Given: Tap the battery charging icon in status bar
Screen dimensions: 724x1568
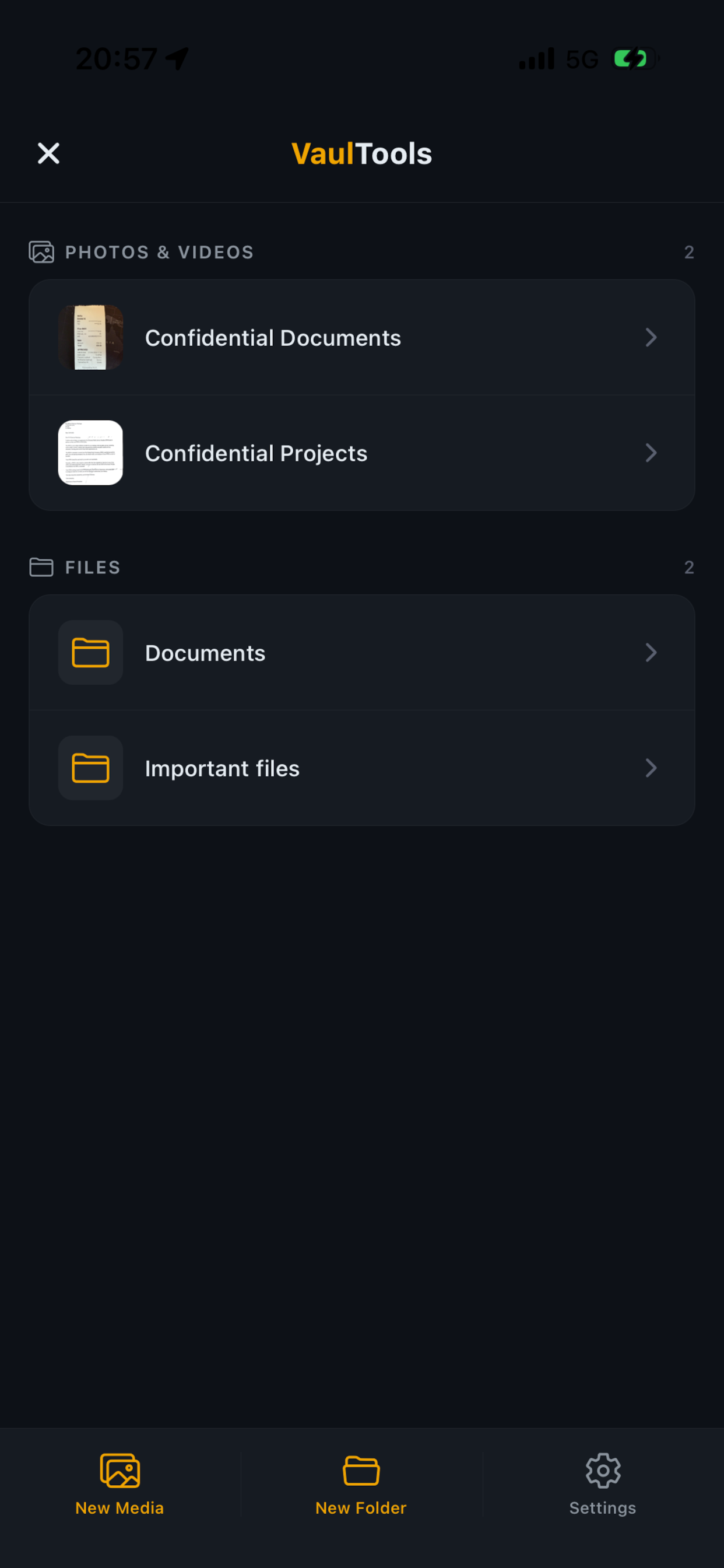Looking at the screenshot, I should pos(636,59).
